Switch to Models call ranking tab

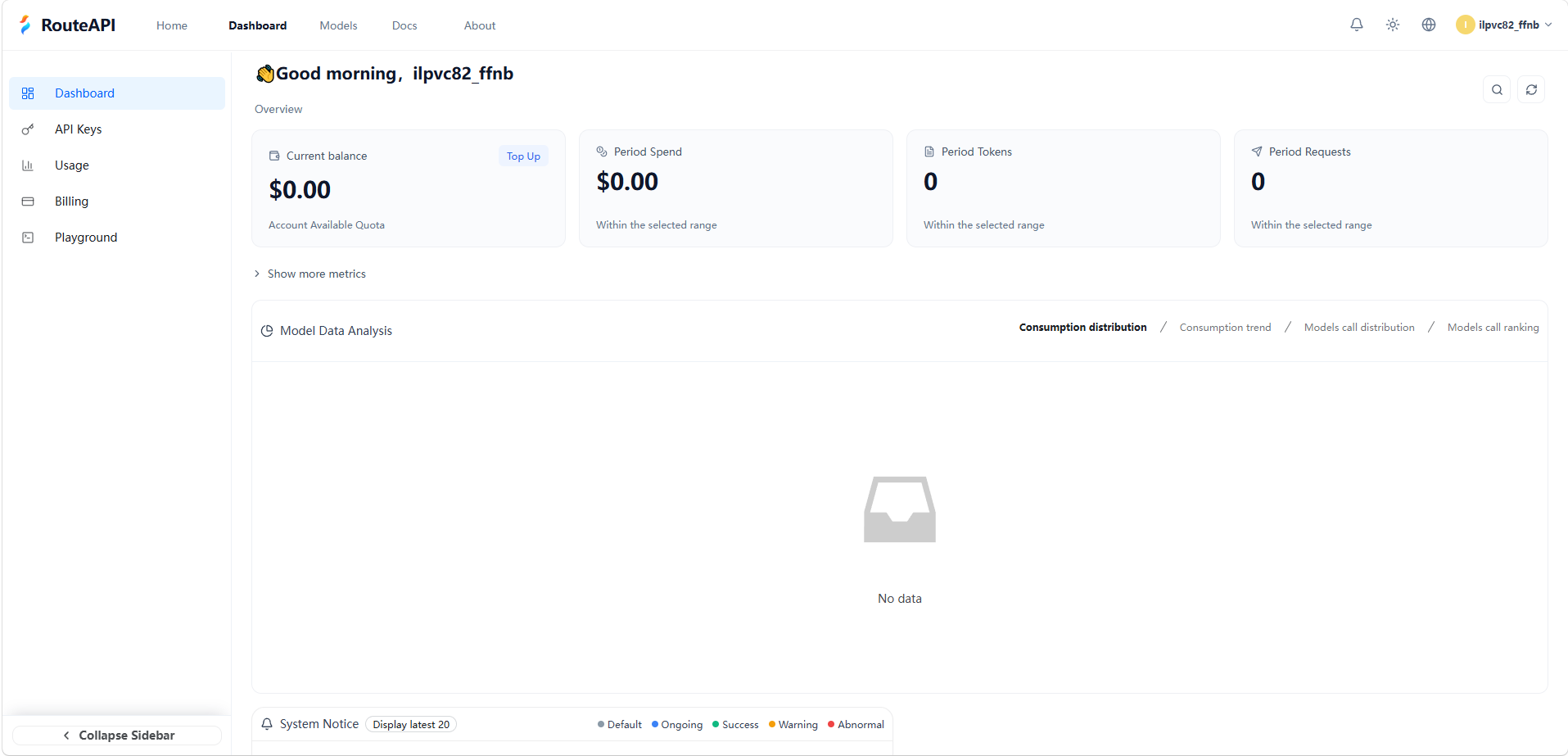coord(1493,327)
